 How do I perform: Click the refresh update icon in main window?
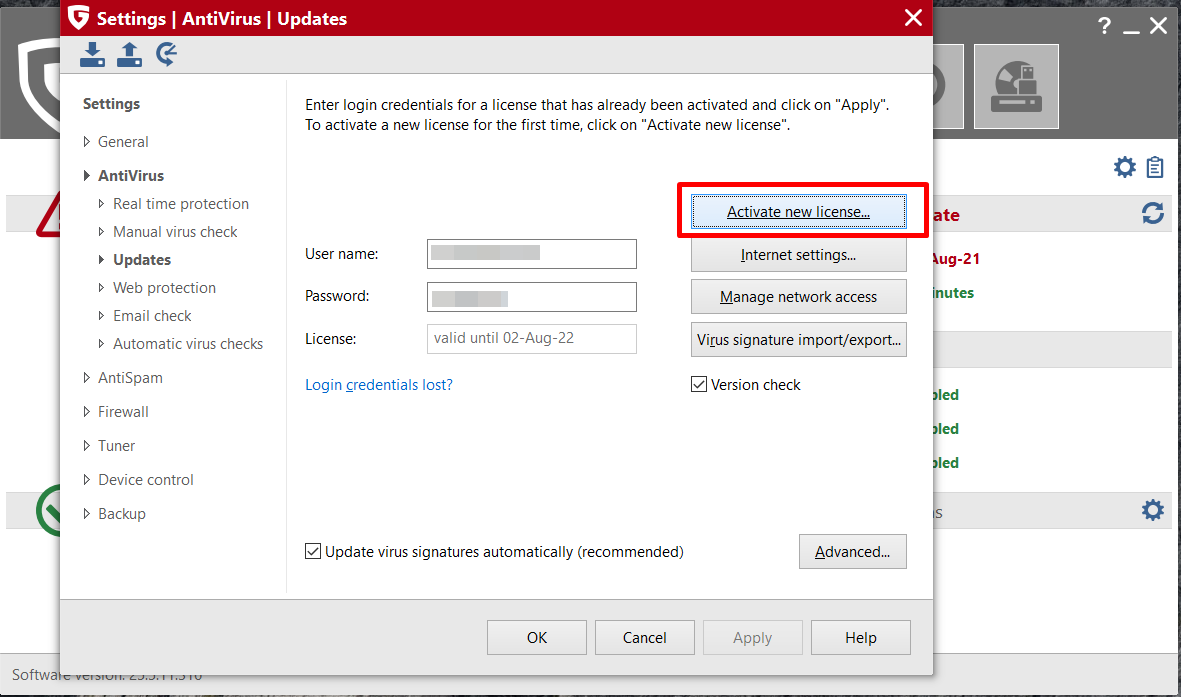[1152, 214]
